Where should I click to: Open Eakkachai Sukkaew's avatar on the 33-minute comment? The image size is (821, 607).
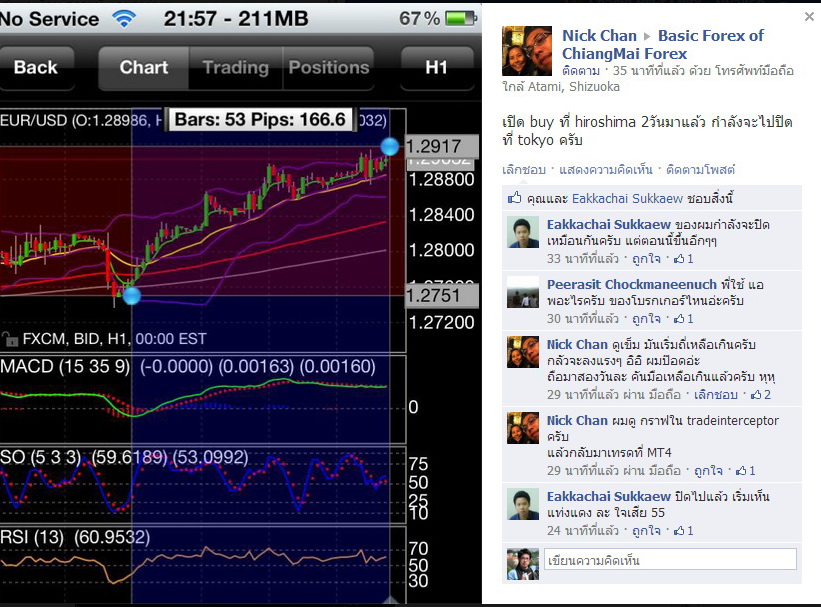pyautogui.click(x=523, y=232)
